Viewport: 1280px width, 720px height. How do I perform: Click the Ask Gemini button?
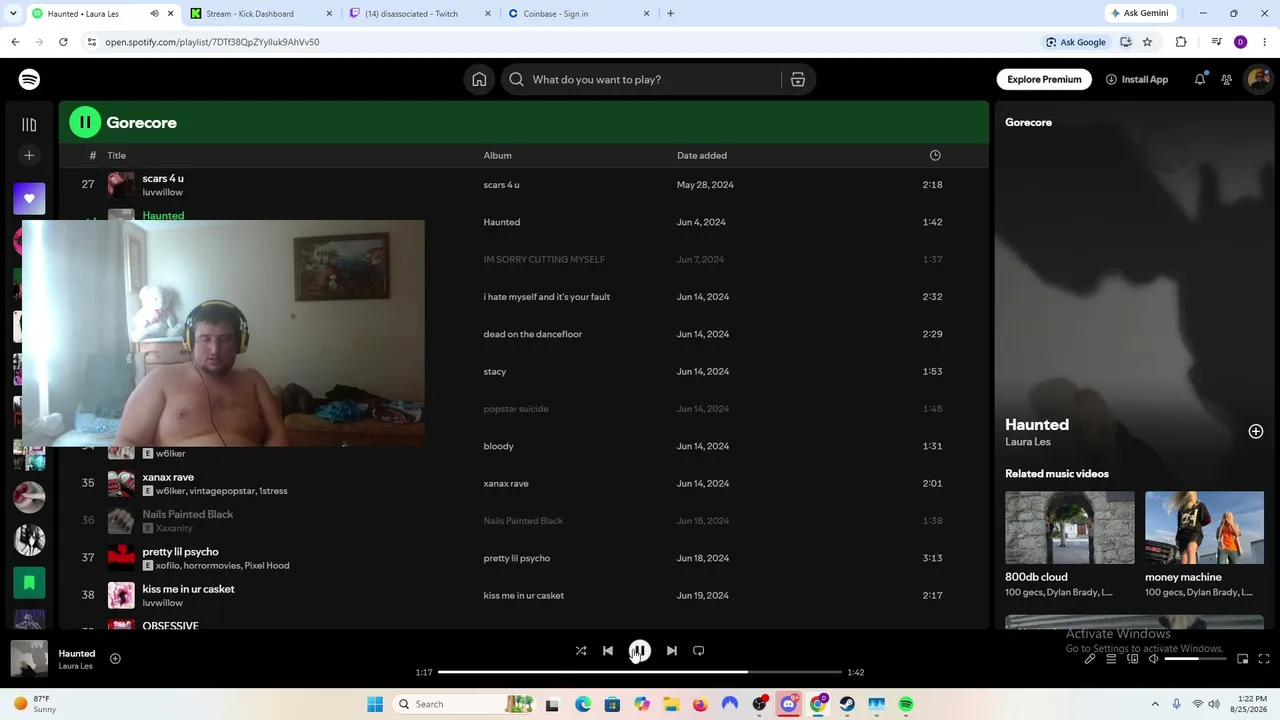click(x=1139, y=14)
